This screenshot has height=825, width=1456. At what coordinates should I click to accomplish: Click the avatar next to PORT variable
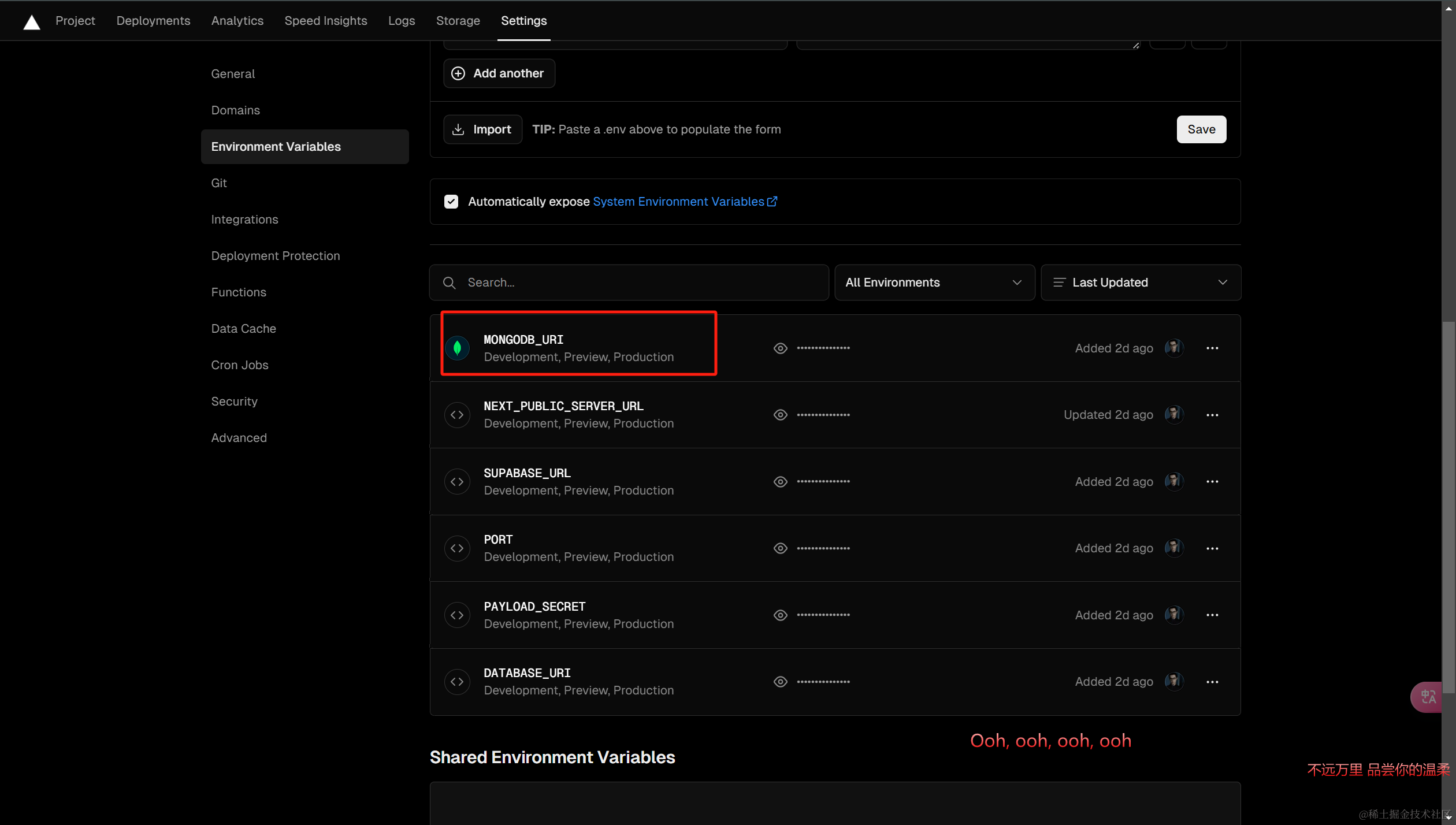pyautogui.click(x=1173, y=548)
